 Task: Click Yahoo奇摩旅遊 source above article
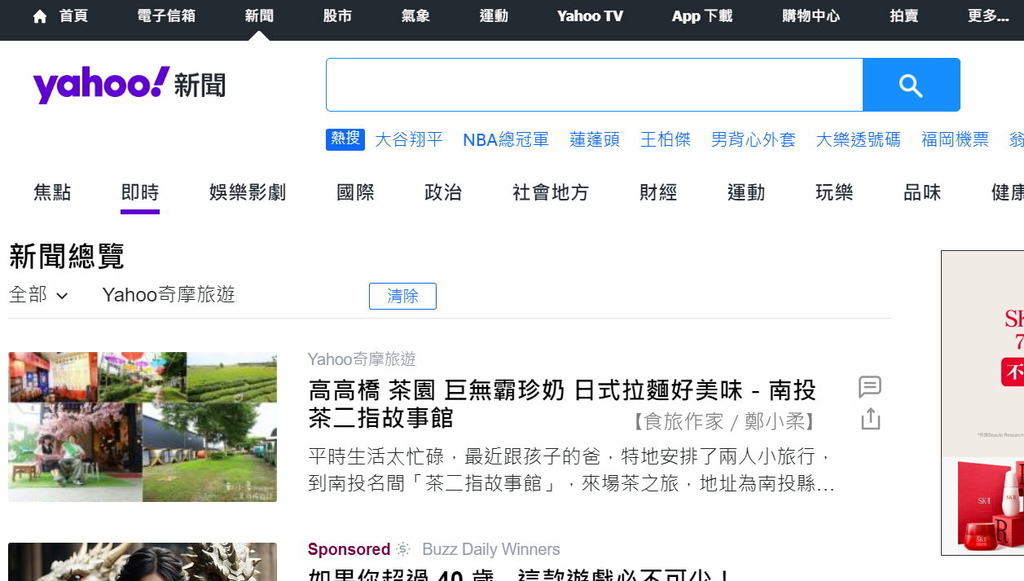pos(362,359)
